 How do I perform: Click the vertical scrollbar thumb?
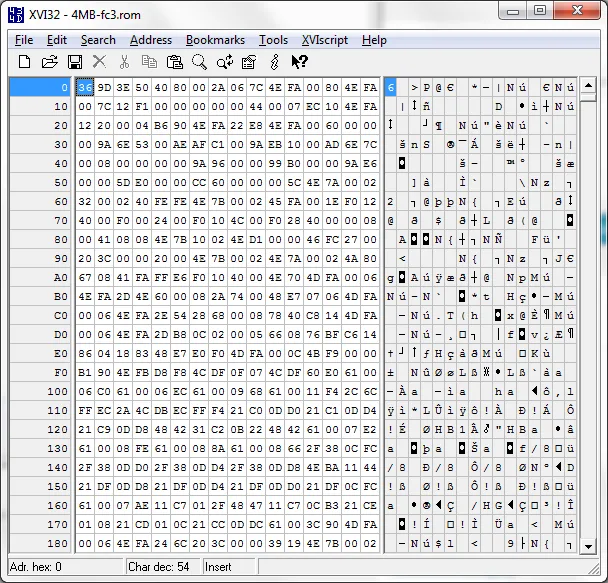(x=588, y=97)
